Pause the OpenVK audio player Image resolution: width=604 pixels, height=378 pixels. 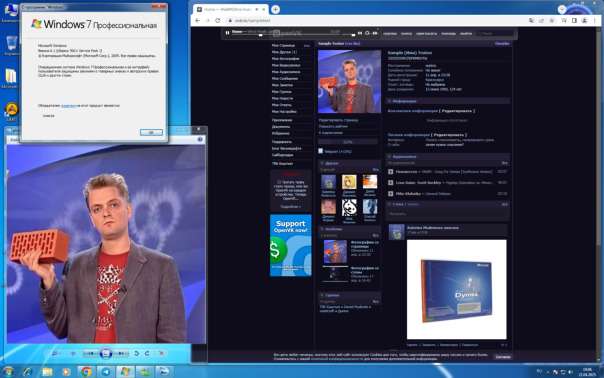227,33
